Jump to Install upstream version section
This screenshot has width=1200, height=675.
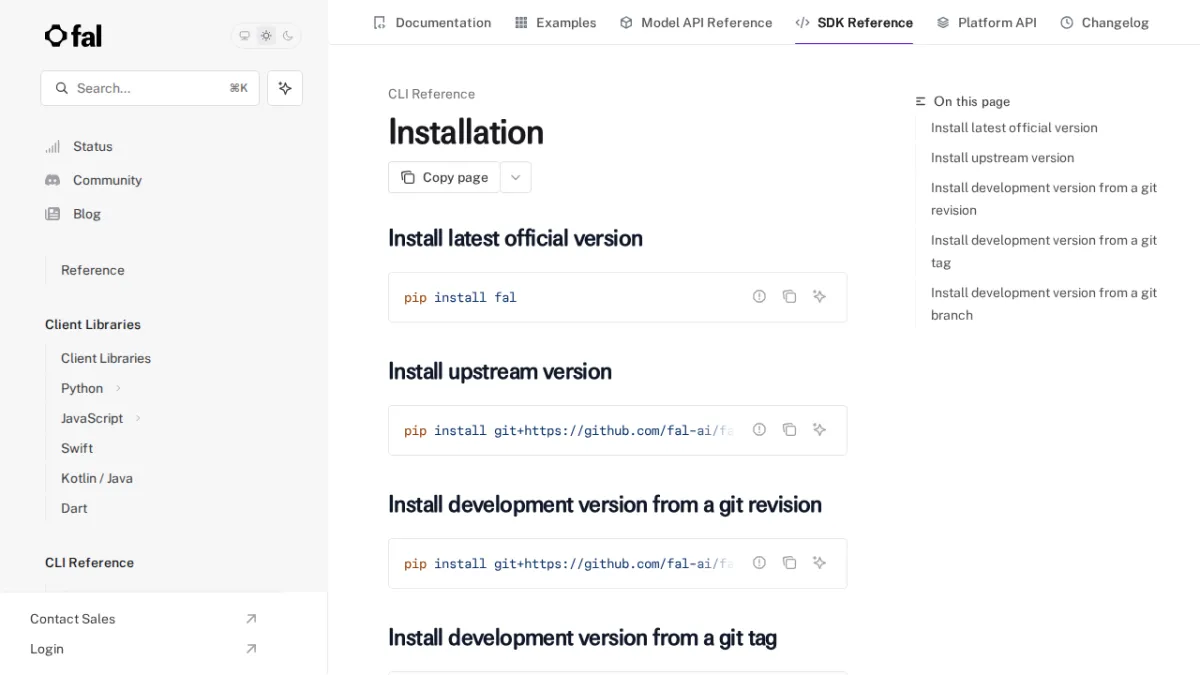(x=1002, y=158)
